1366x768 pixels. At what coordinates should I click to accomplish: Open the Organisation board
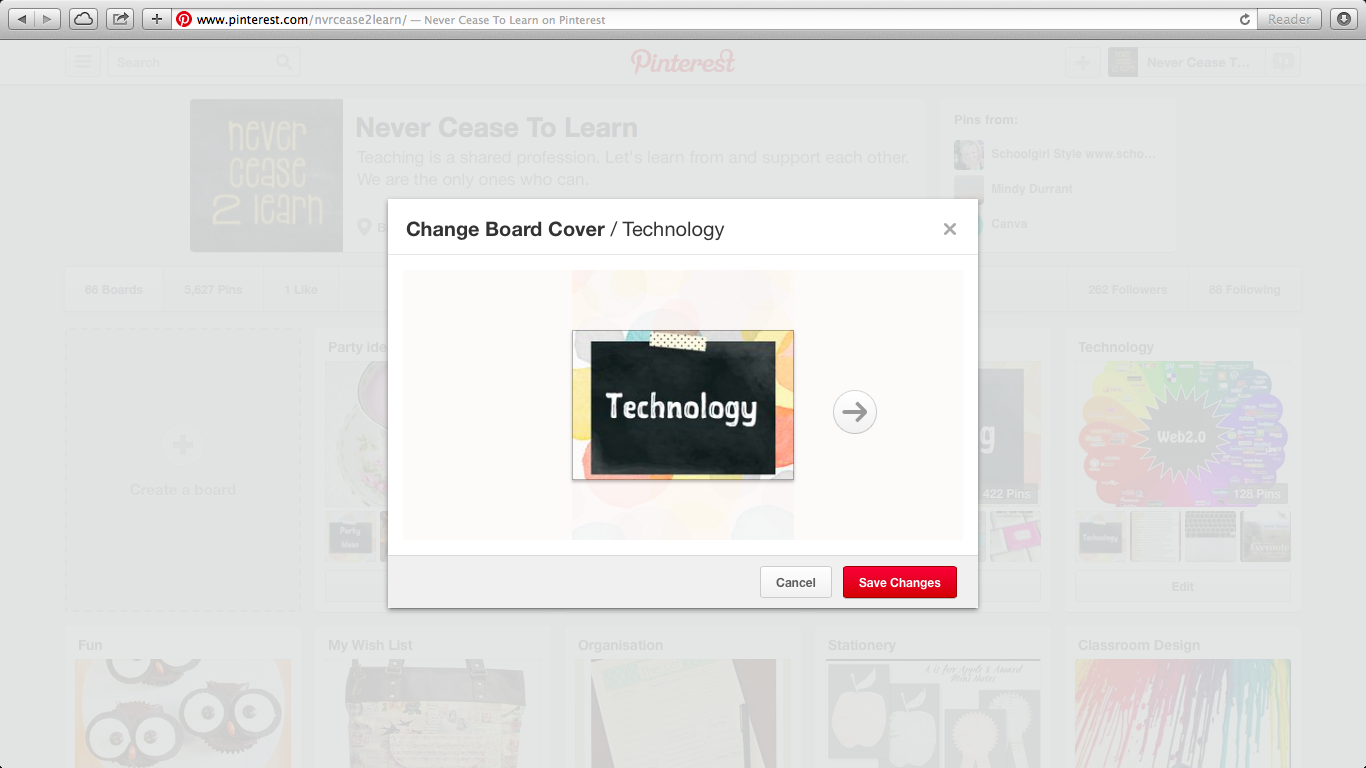[683, 713]
